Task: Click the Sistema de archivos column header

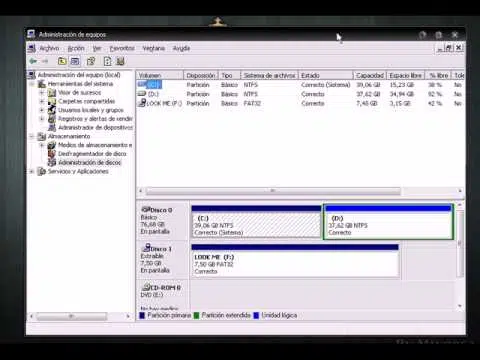Action: 269,76
